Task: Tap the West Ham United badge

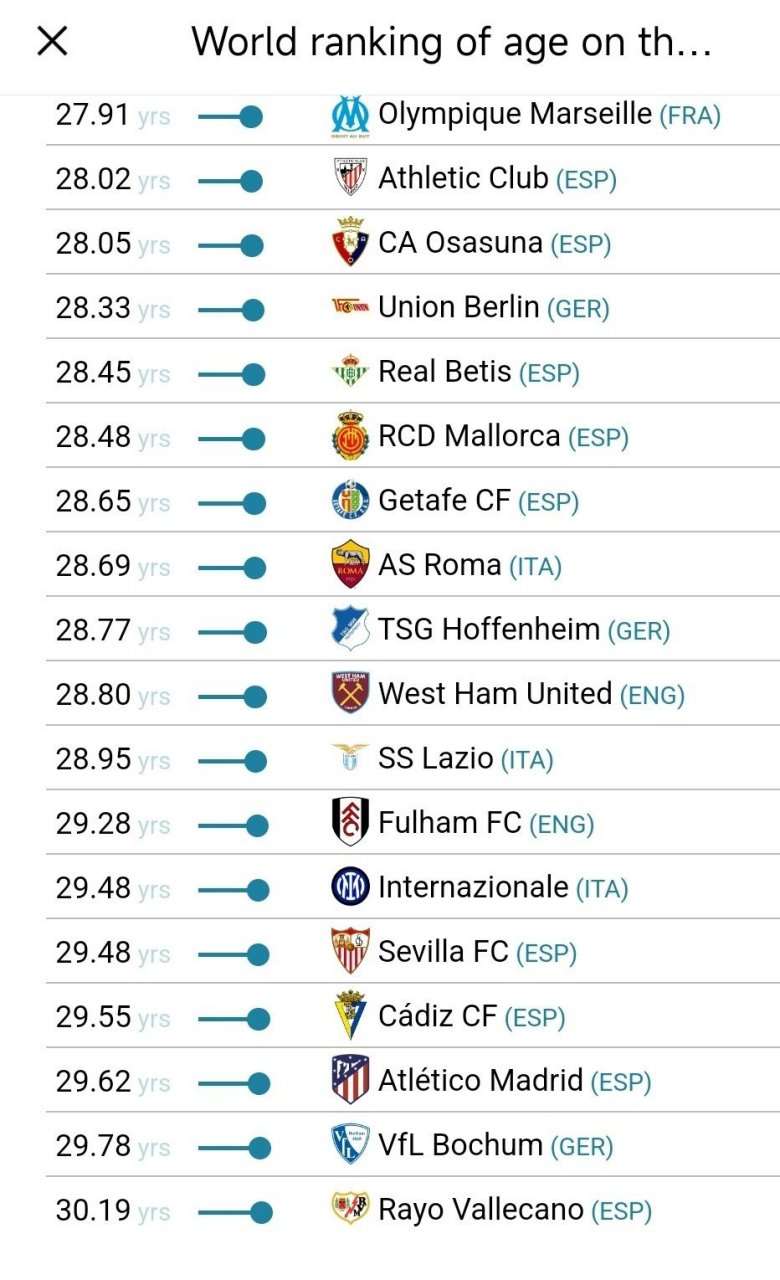Action: (x=350, y=693)
